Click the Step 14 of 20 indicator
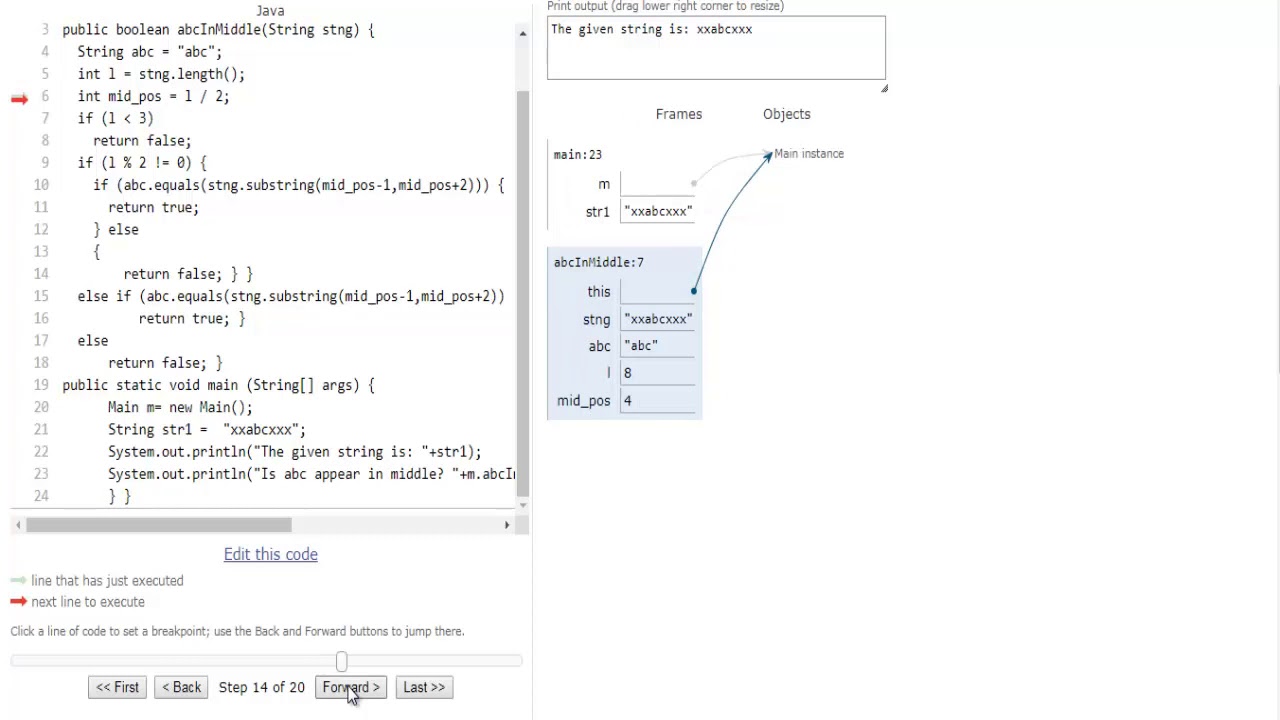The height and width of the screenshot is (720, 1280). [261, 687]
